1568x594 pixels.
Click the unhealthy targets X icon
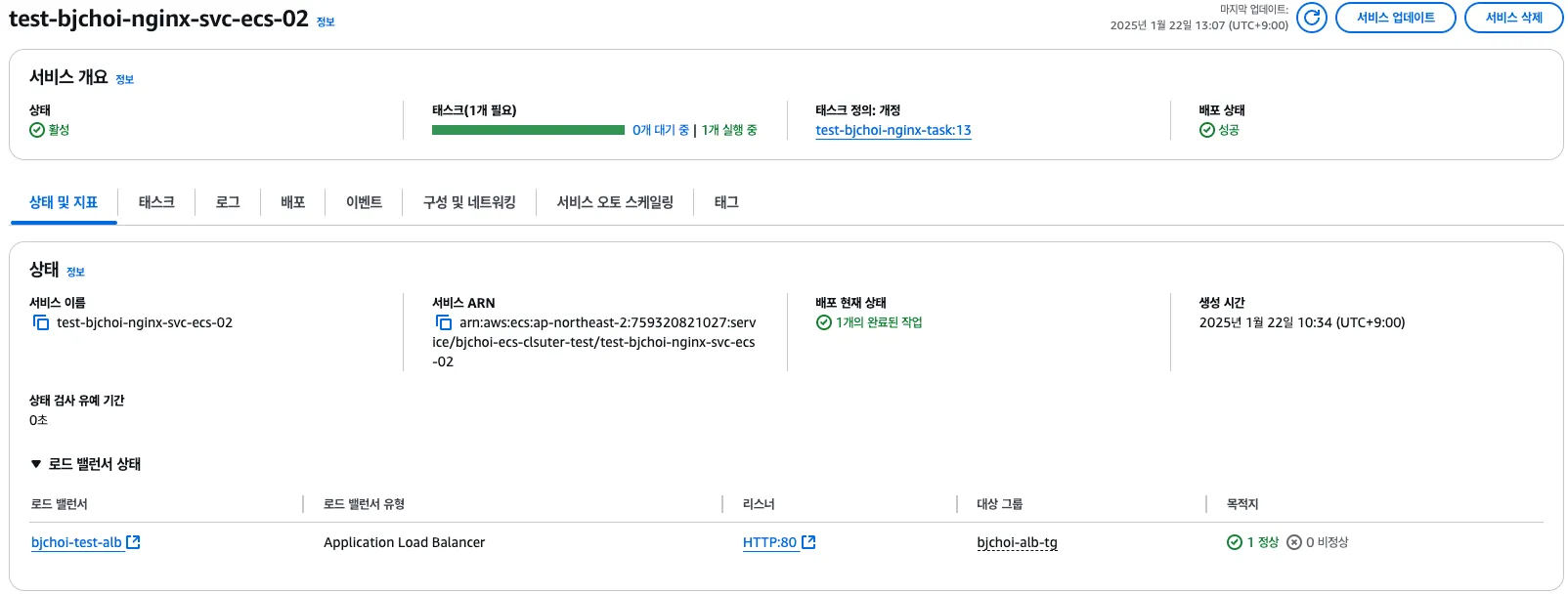[1294, 542]
